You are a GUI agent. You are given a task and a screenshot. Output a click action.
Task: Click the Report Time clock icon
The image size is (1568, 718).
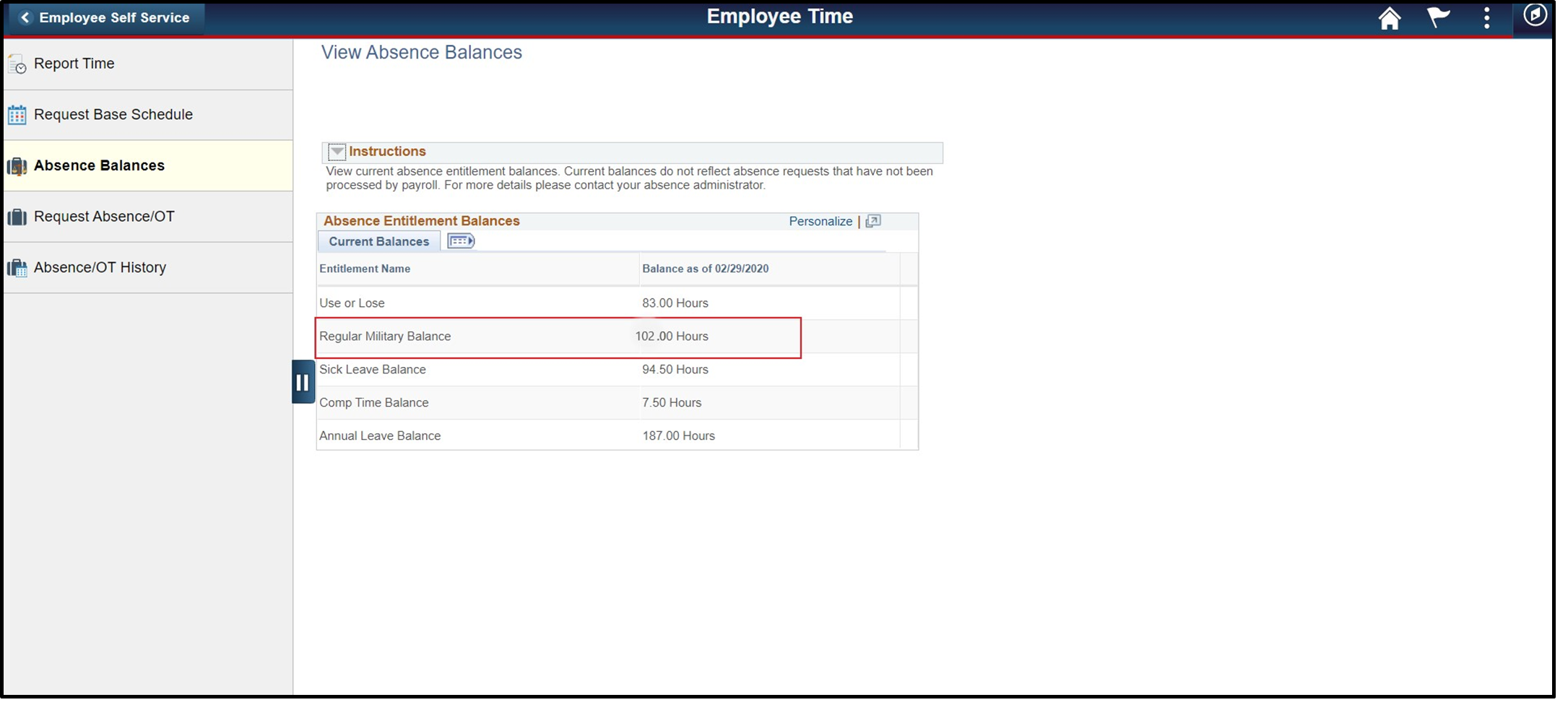16,64
